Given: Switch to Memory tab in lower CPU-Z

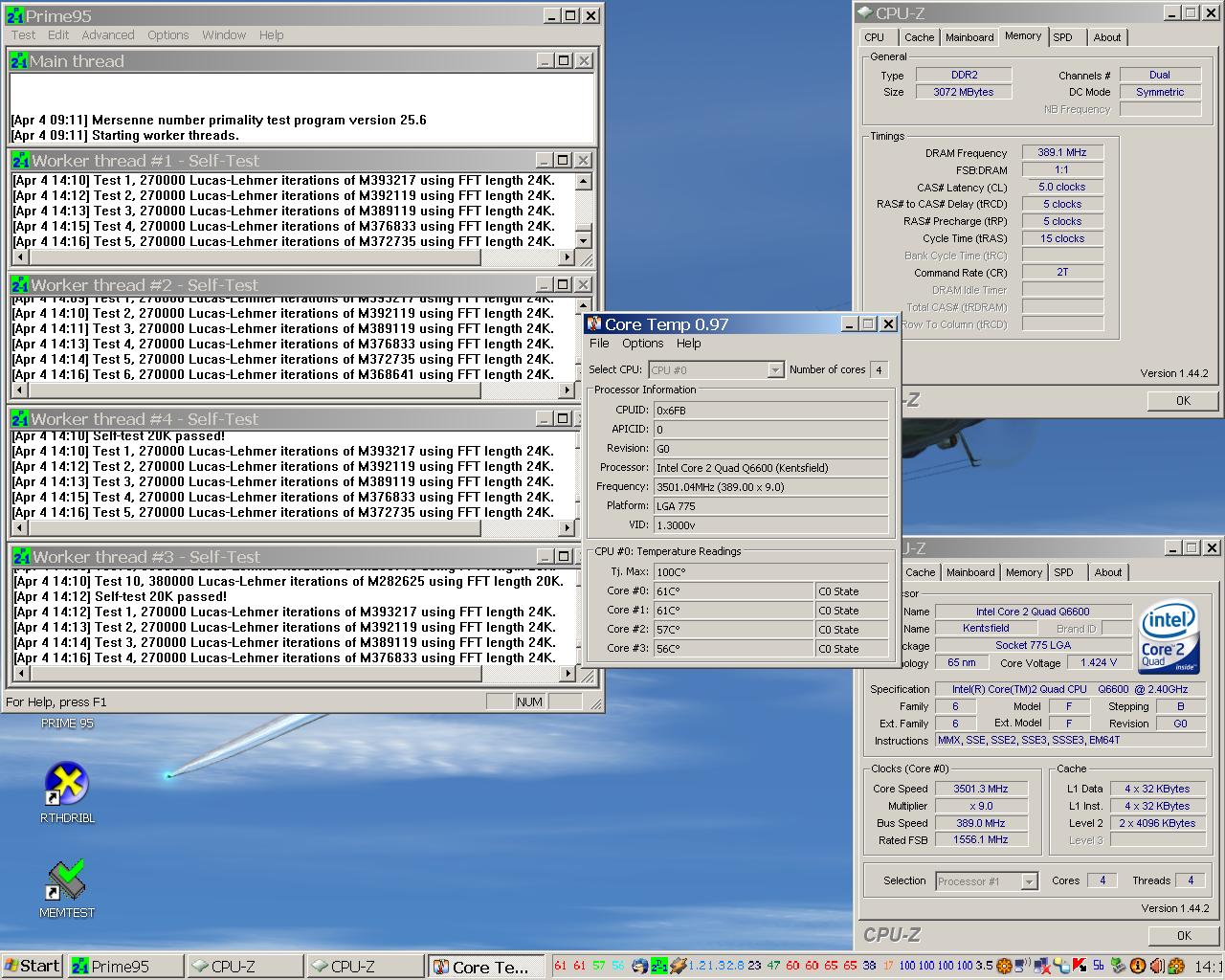Looking at the screenshot, I should [1023, 572].
